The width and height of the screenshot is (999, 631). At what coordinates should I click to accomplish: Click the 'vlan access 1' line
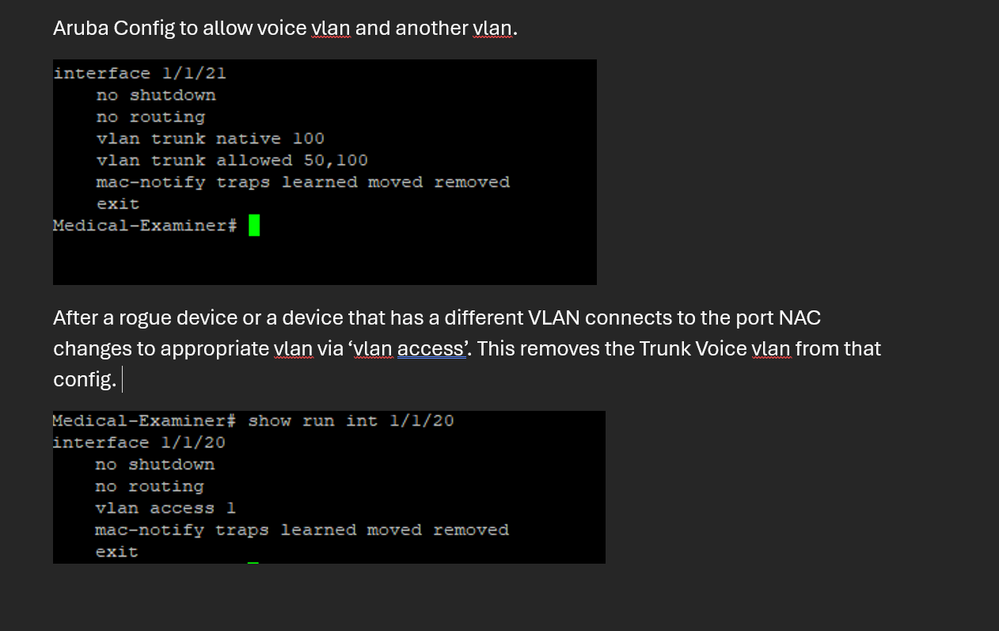pyautogui.click(x=165, y=508)
